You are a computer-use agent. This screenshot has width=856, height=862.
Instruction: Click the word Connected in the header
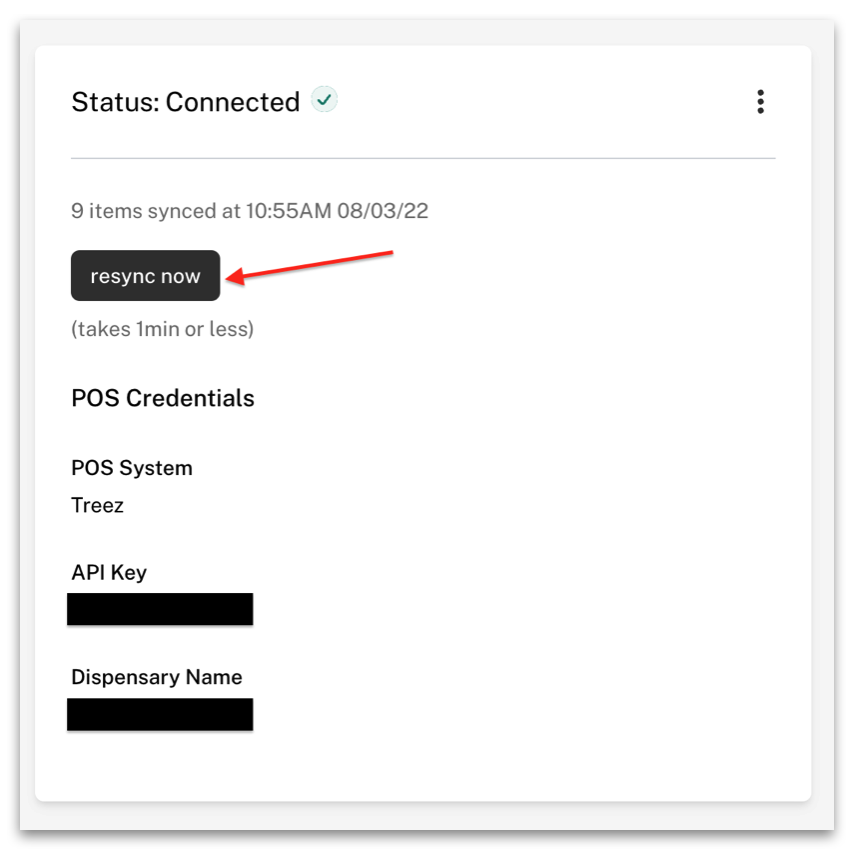pos(233,102)
